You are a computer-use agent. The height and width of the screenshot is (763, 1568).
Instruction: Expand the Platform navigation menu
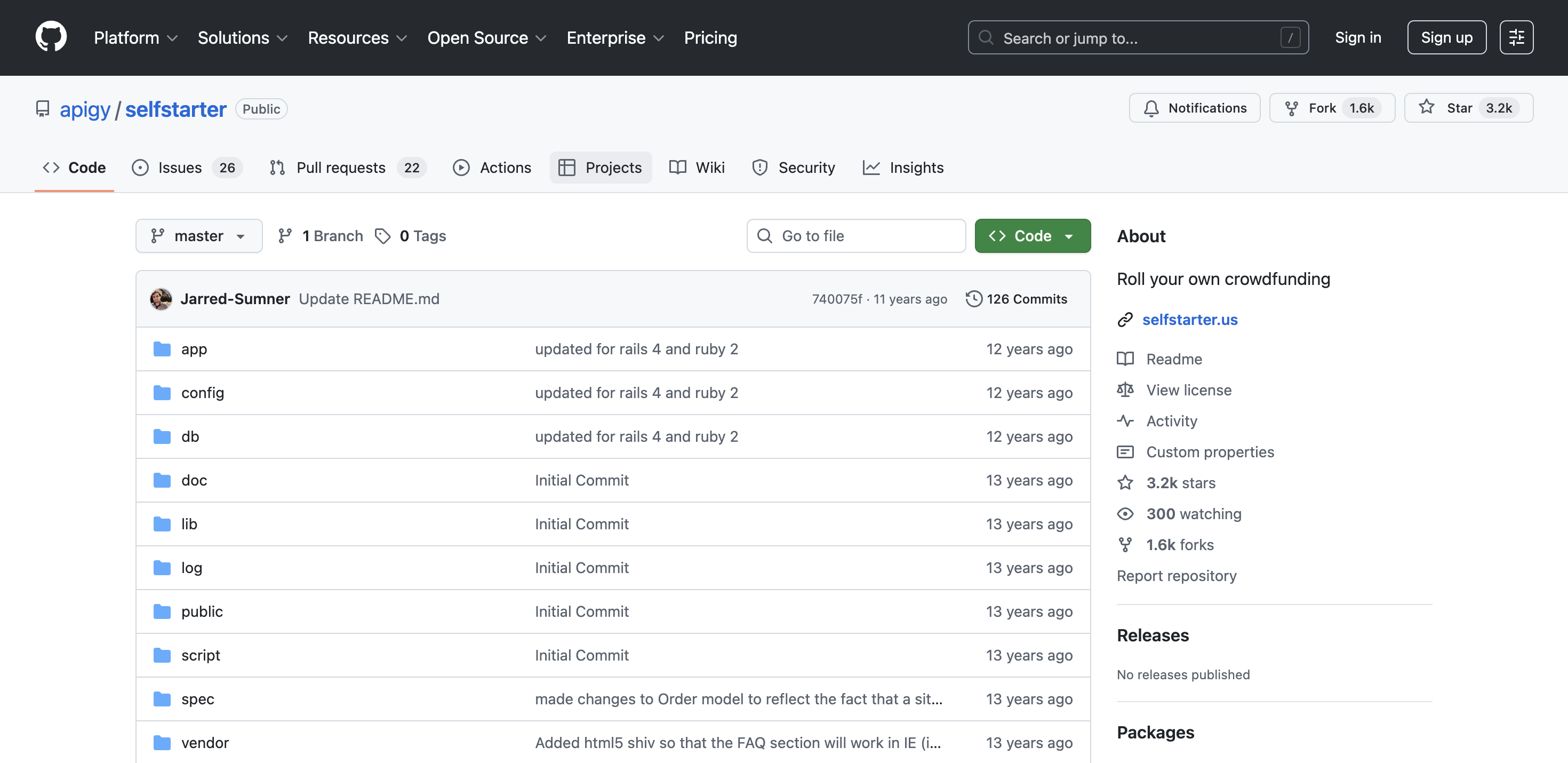click(x=135, y=38)
